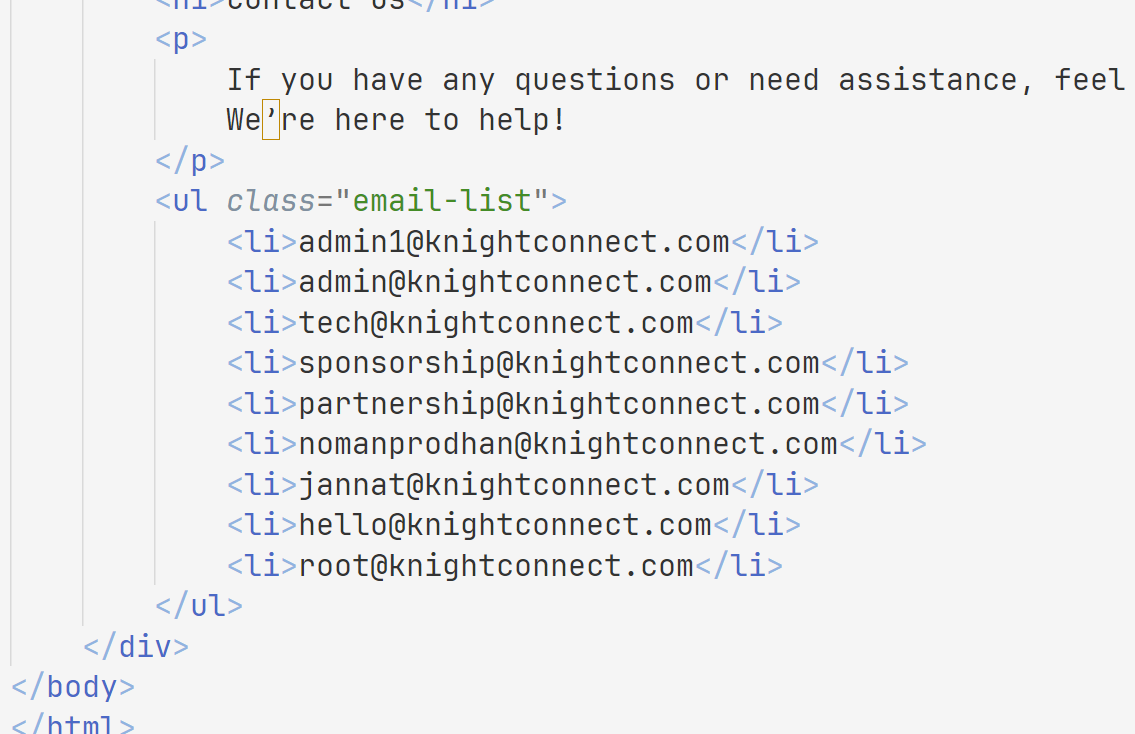The height and width of the screenshot is (734, 1135).
Task: Put caret in hello@knightconnect.com
Action: pyautogui.click(x=505, y=525)
